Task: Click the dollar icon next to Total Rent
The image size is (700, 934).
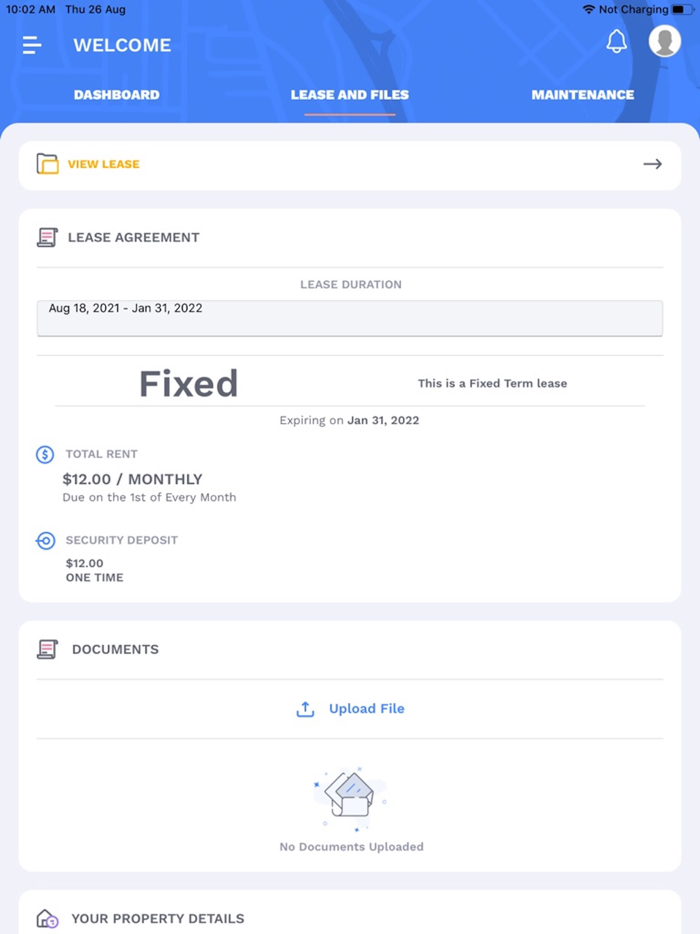Action: pos(44,454)
